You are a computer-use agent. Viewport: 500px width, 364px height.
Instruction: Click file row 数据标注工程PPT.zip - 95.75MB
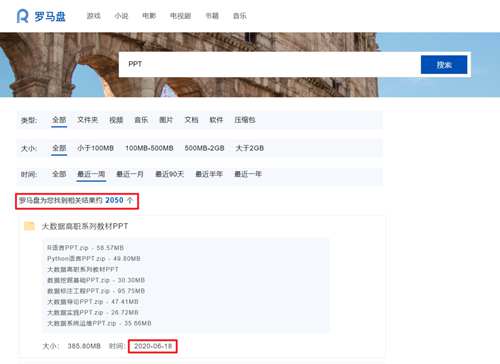(96, 291)
